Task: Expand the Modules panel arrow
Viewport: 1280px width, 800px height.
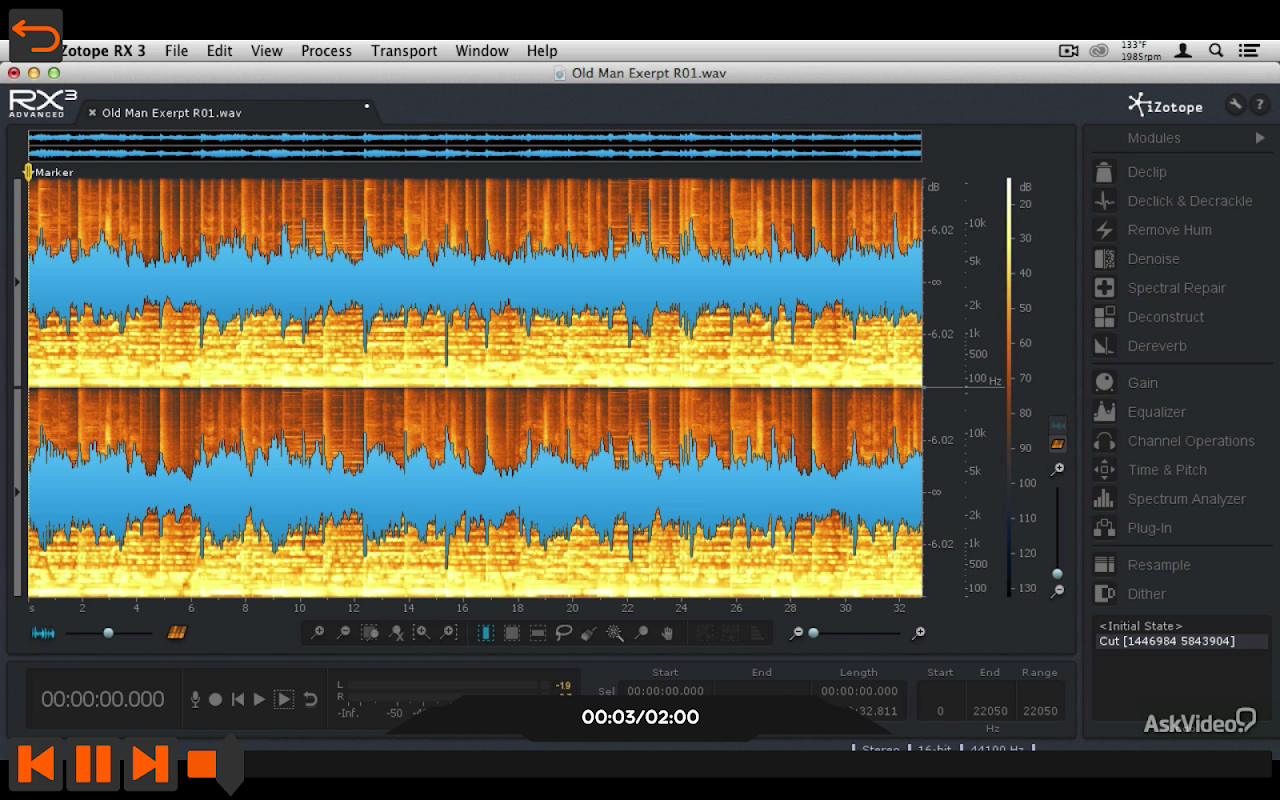Action: pyautogui.click(x=1260, y=138)
